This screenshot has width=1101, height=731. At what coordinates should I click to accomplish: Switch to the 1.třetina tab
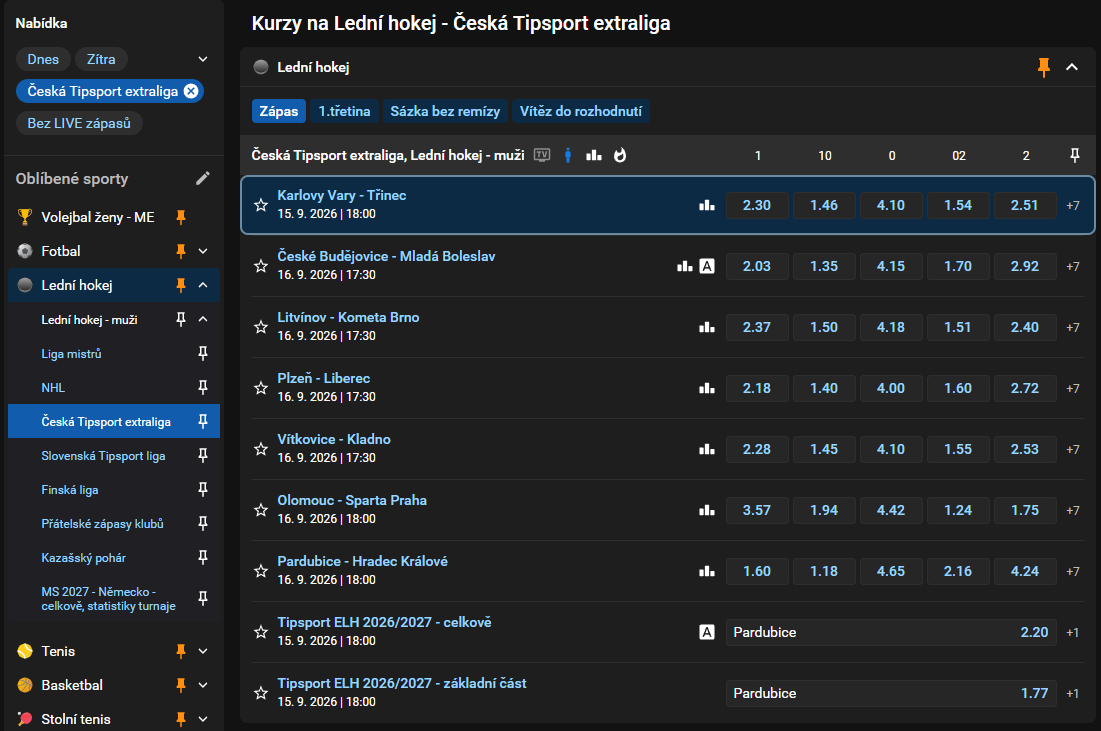[344, 111]
